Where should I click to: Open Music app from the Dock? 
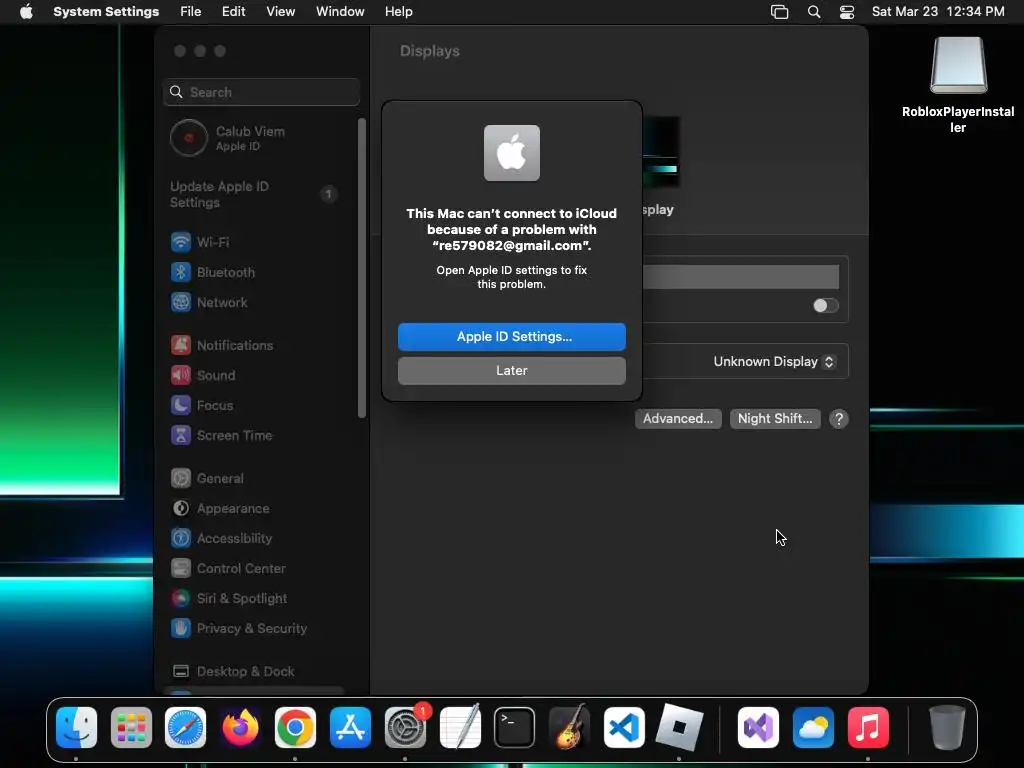coord(868,728)
